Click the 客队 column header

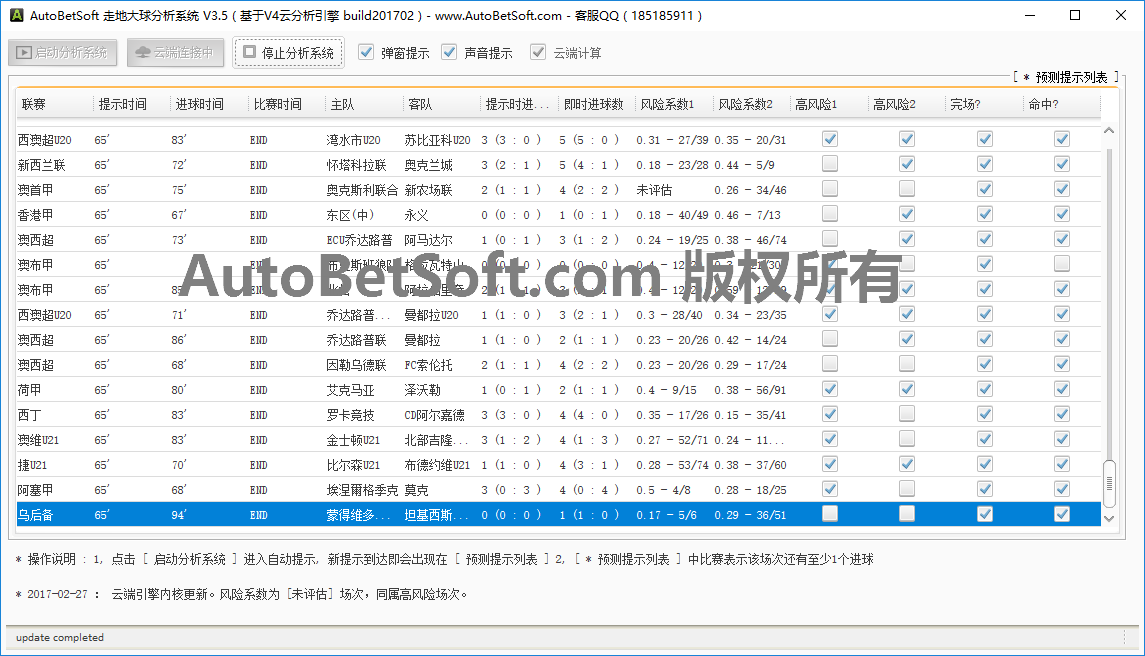coord(441,104)
